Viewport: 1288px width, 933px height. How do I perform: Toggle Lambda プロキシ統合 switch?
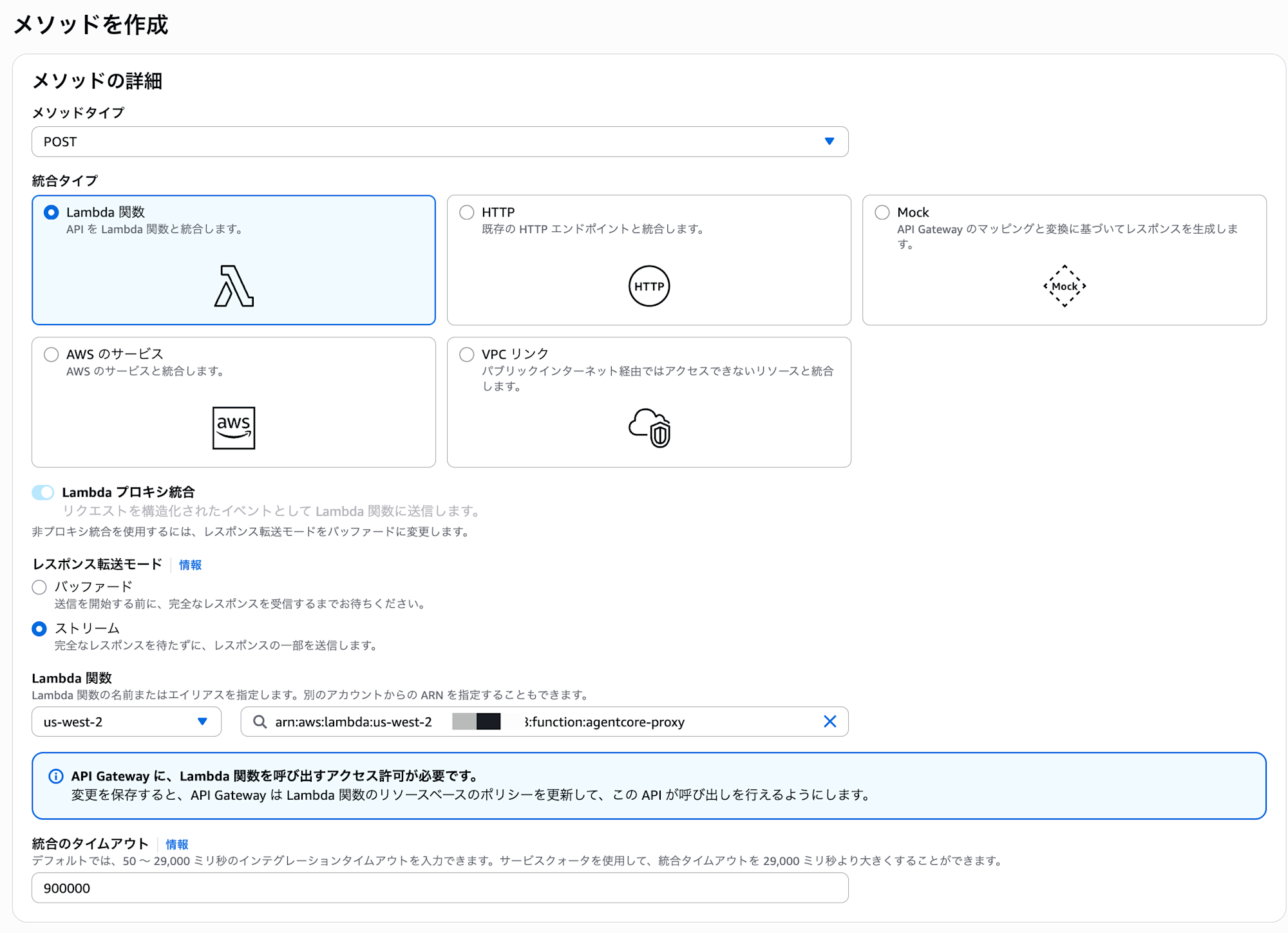[43, 493]
